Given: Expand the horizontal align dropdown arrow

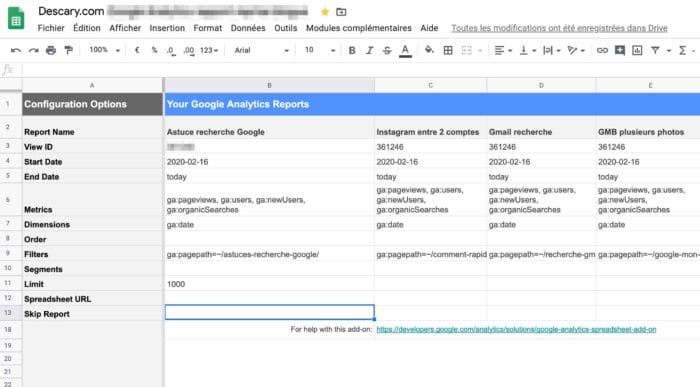Looking at the screenshot, I should click(x=510, y=51).
